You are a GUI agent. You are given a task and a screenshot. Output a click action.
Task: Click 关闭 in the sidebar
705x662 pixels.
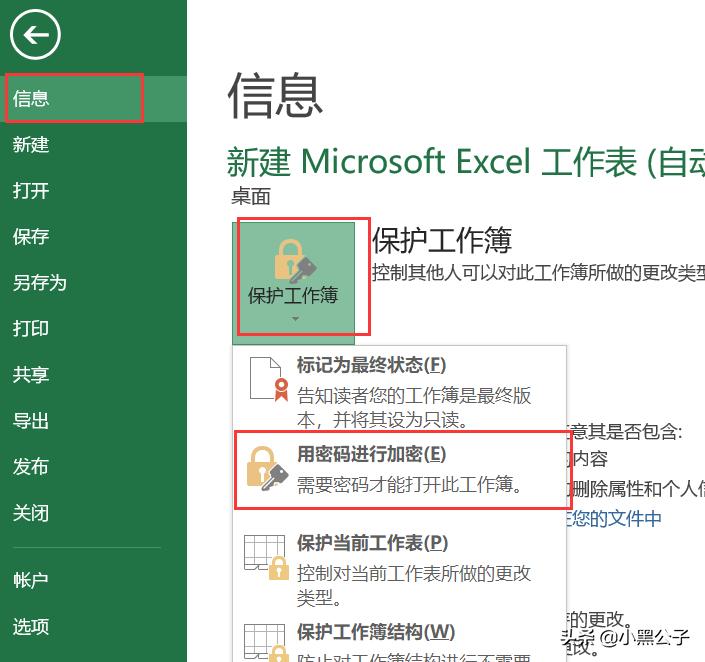[93, 513]
